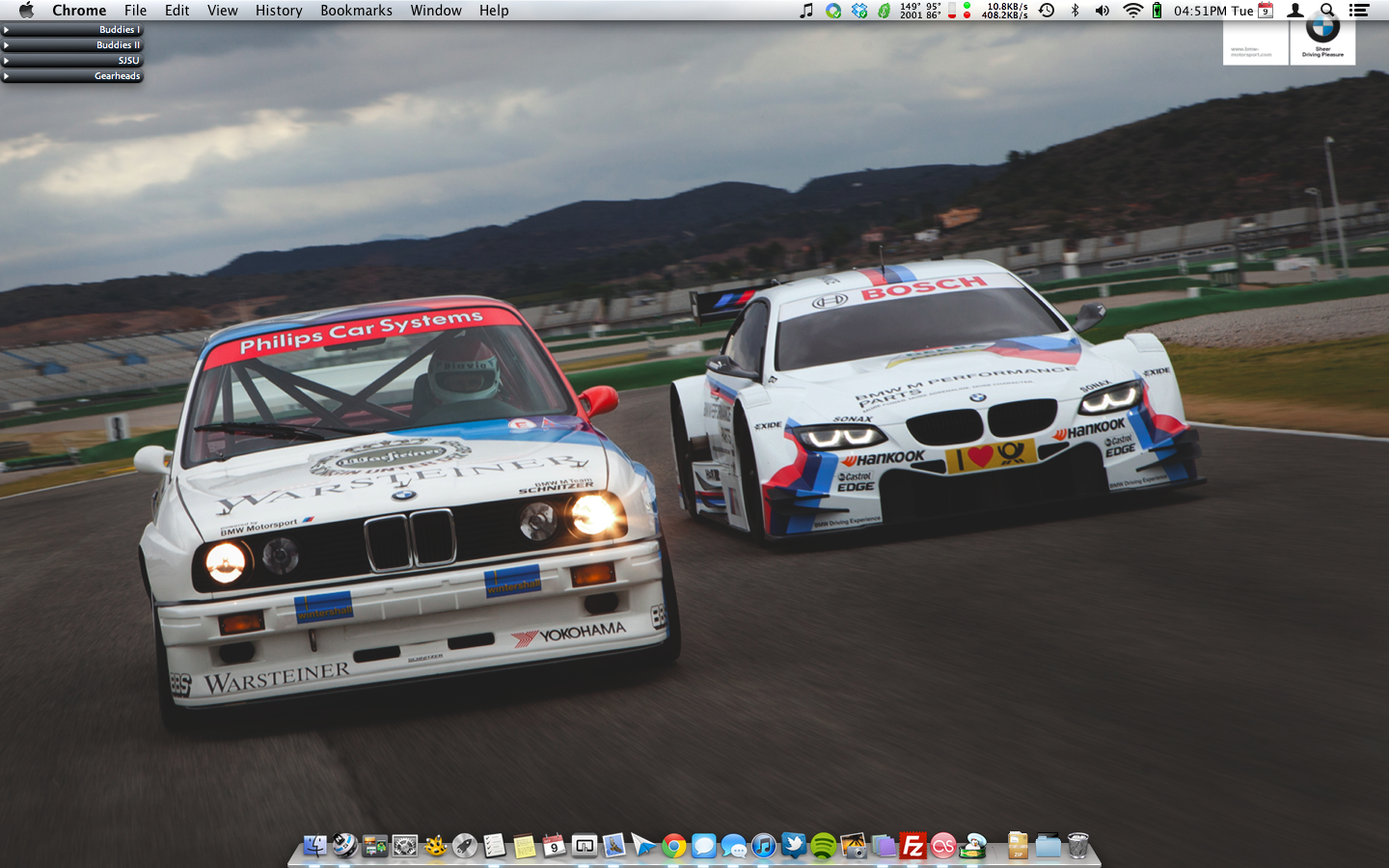This screenshot has width=1389, height=868.
Task: Open the Calendar icon in the Dock
Action: [554, 846]
